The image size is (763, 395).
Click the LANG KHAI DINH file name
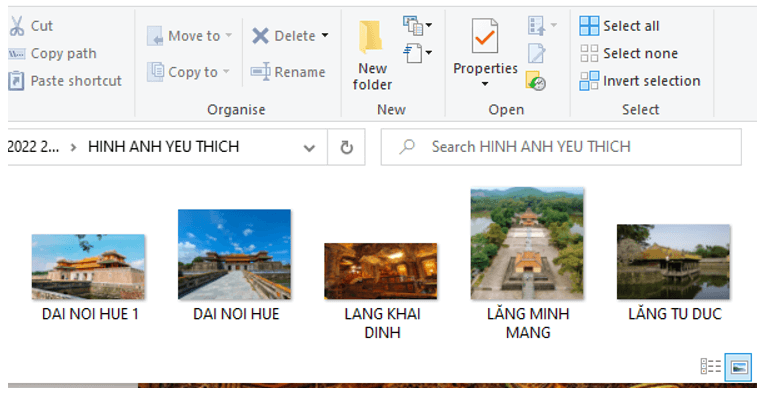(x=382, y=323)
